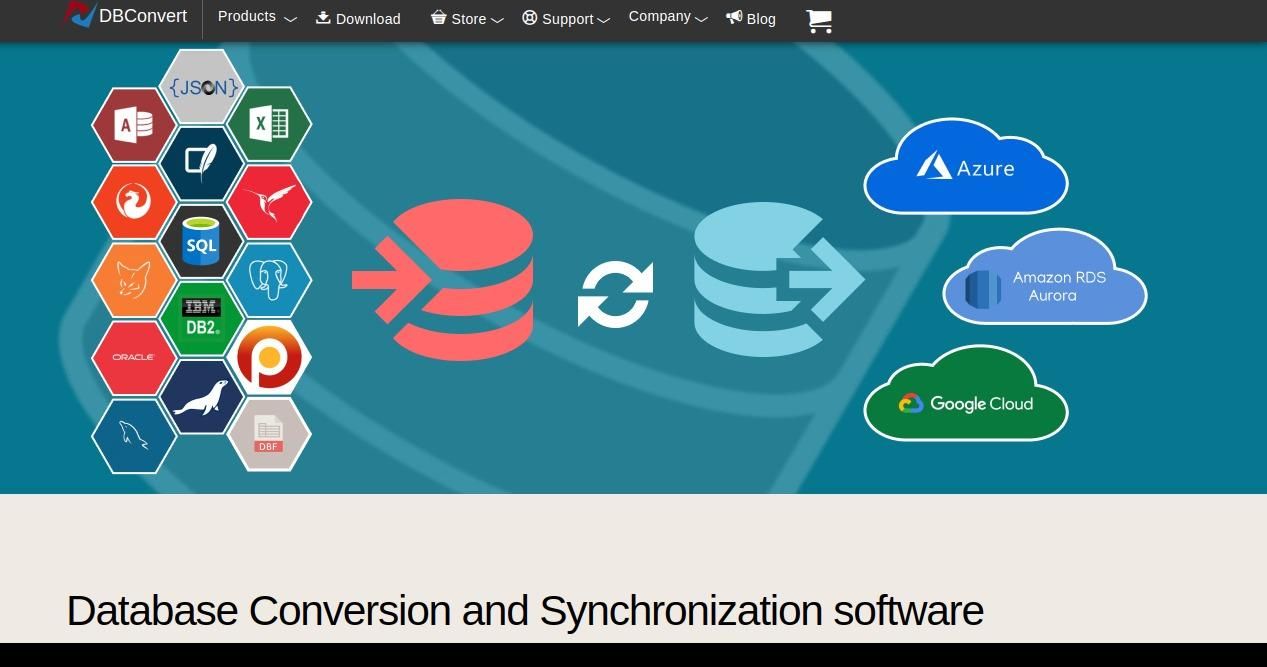Click the Azure cloud icon
The image size is (1267, 667).
(x=966, y=166)
